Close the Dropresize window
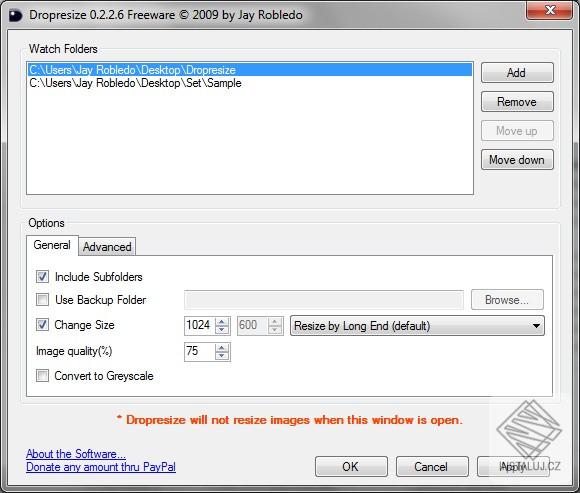This screenshot has height=493, width=580. (x=549, y=10)
